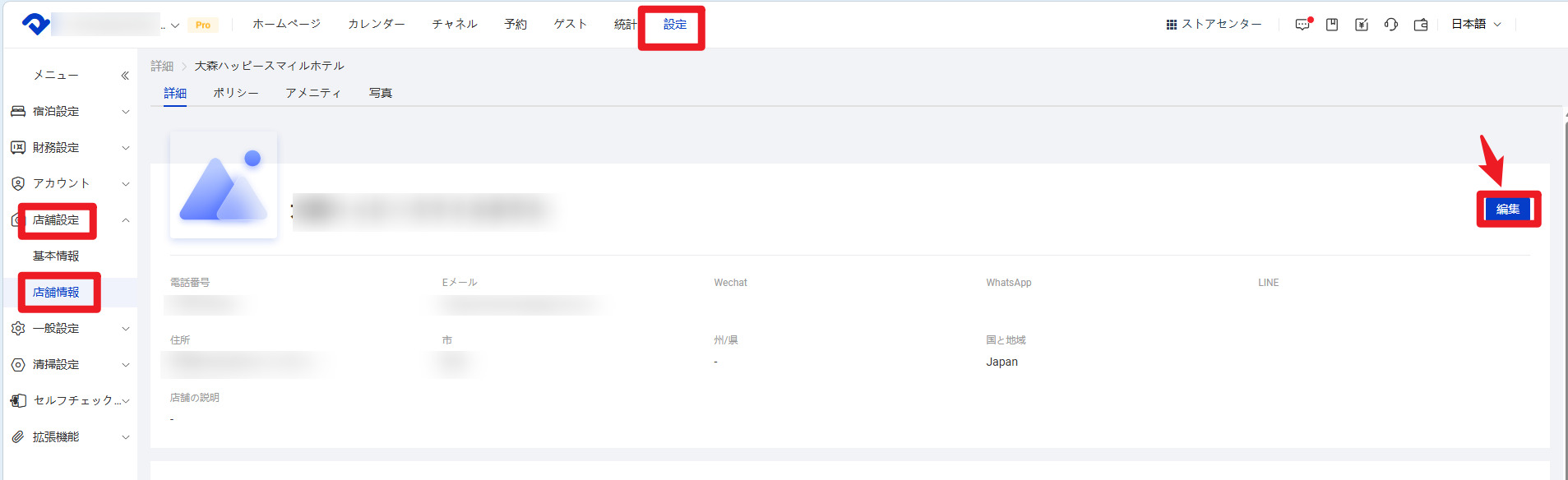Click the Wechat field label

point(730,283)
